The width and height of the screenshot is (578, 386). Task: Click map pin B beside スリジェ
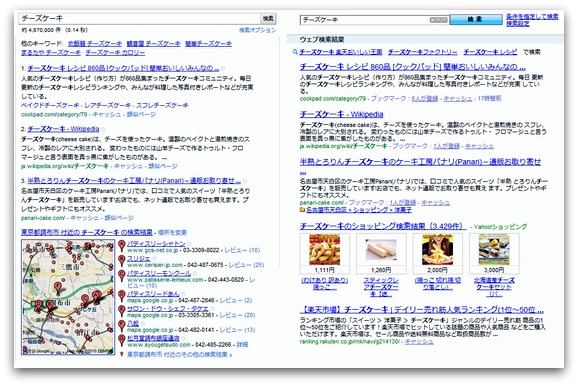pyautogui.click(x=122, y=261)
